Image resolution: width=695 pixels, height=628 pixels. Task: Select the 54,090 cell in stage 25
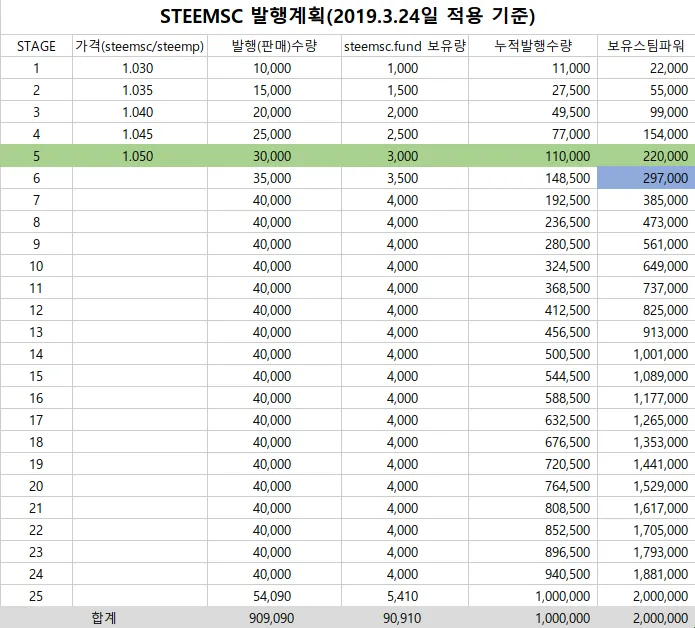click(x=273, y=596)
